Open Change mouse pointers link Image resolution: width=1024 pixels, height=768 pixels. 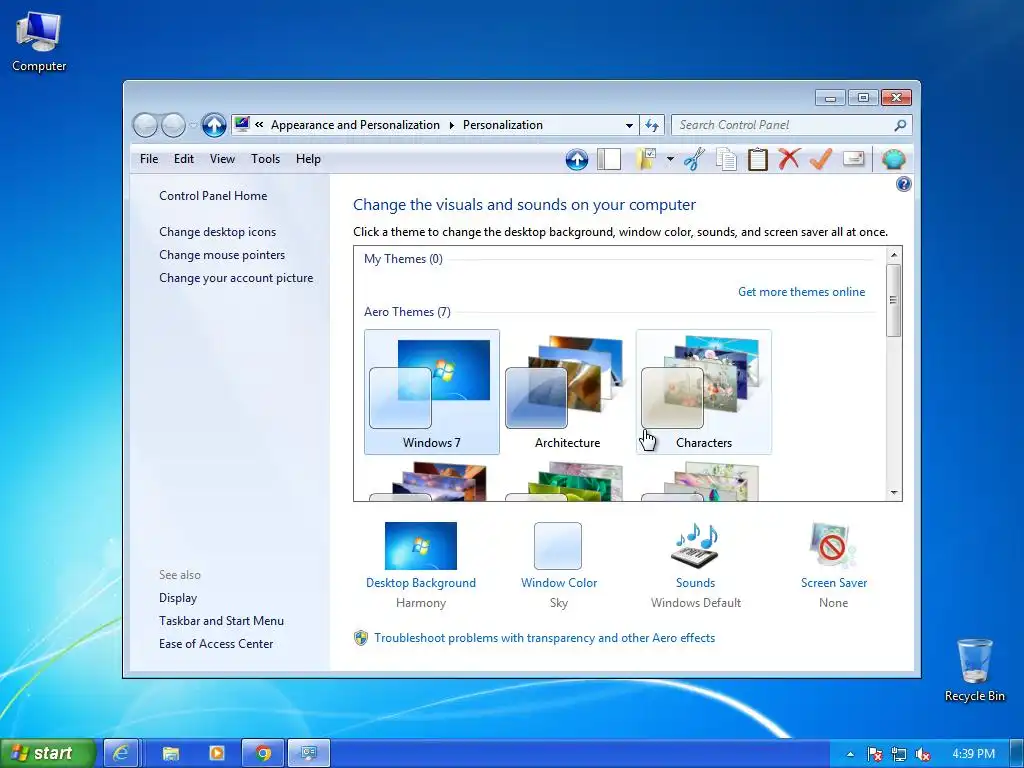tap(222, 255)
